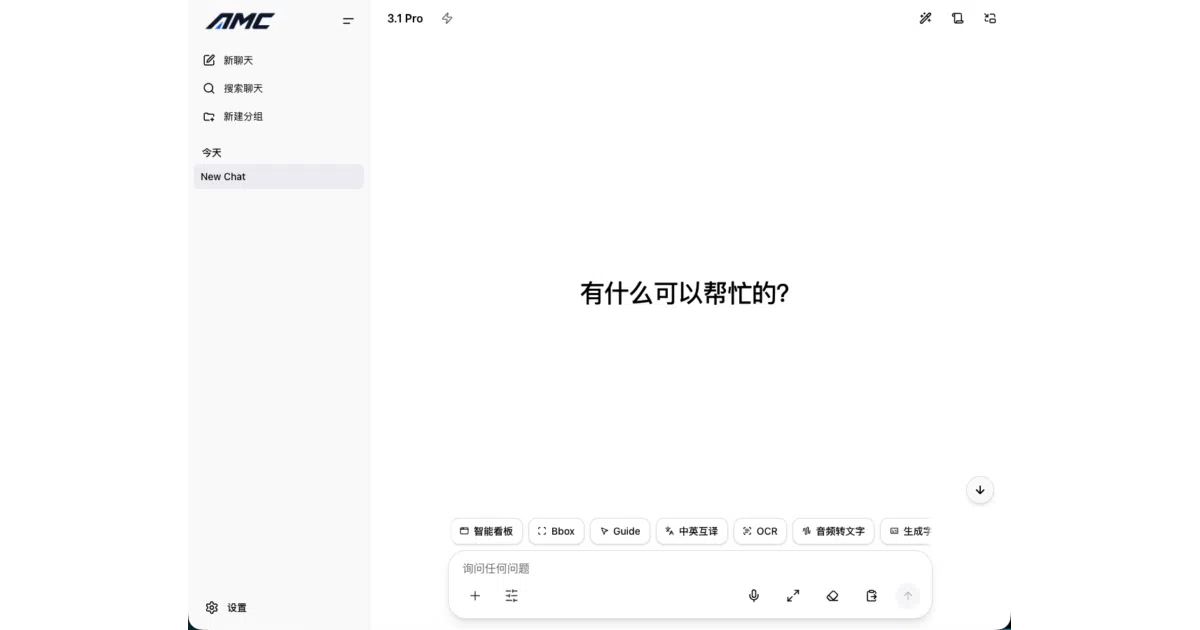Click the microphone voice input icon
This screenshot has height=630, width=1200.
(754, 595)
